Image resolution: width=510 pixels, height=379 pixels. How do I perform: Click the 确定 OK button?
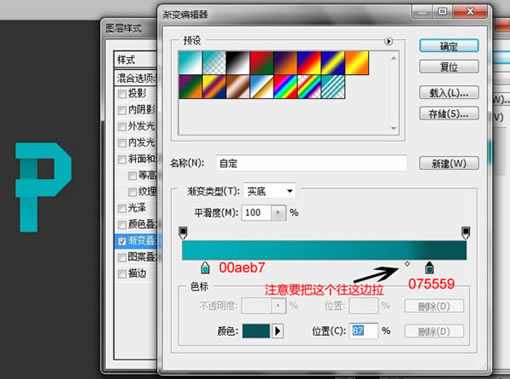coord(449,46)
